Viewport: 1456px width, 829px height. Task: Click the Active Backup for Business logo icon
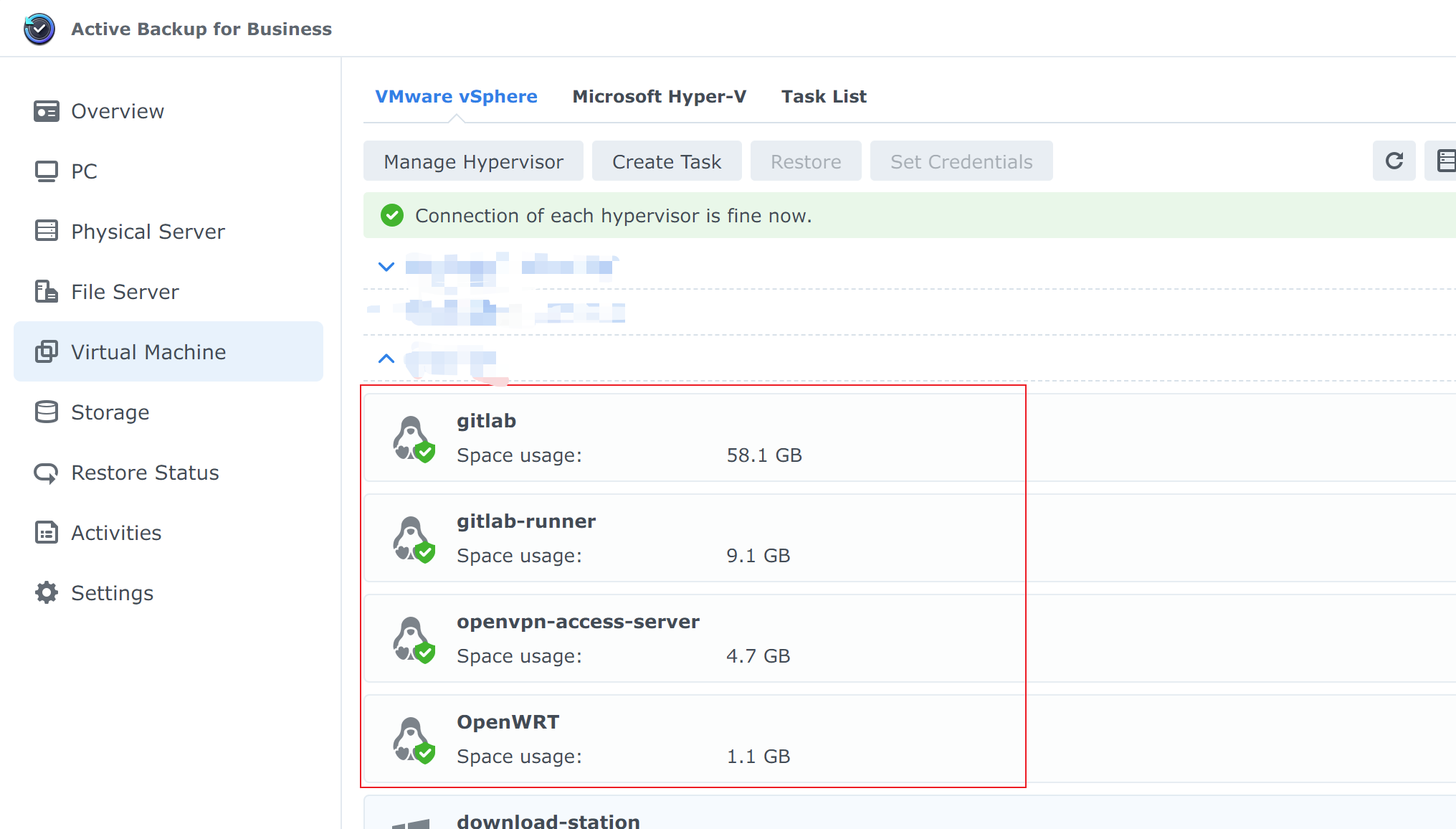[39, 29]
